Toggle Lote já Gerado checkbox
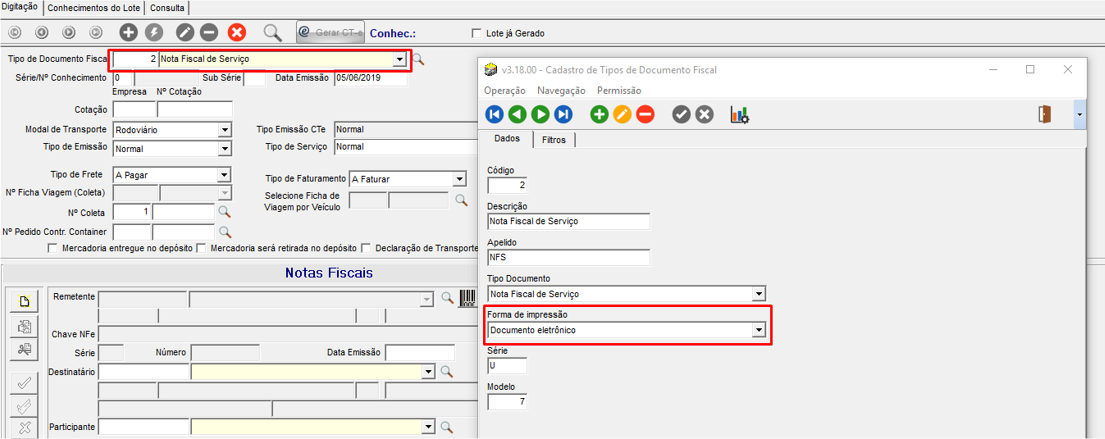Image resolution: width=1105 pixels, height=439 pixels. coord(476,33)
